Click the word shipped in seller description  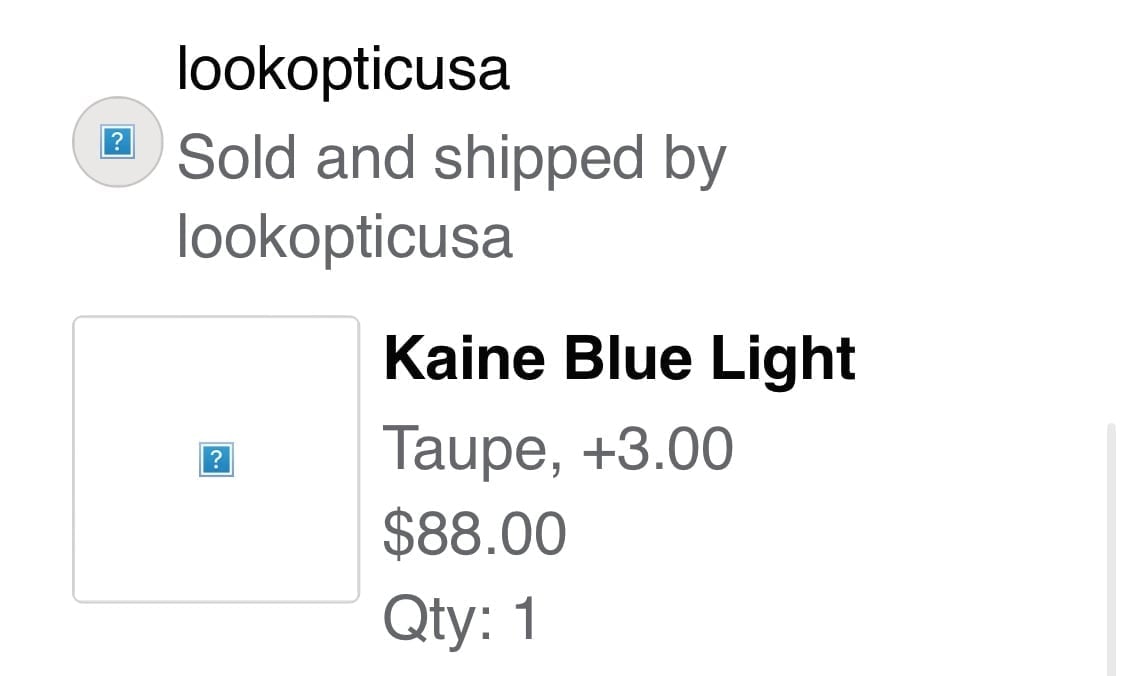(538, 160)
